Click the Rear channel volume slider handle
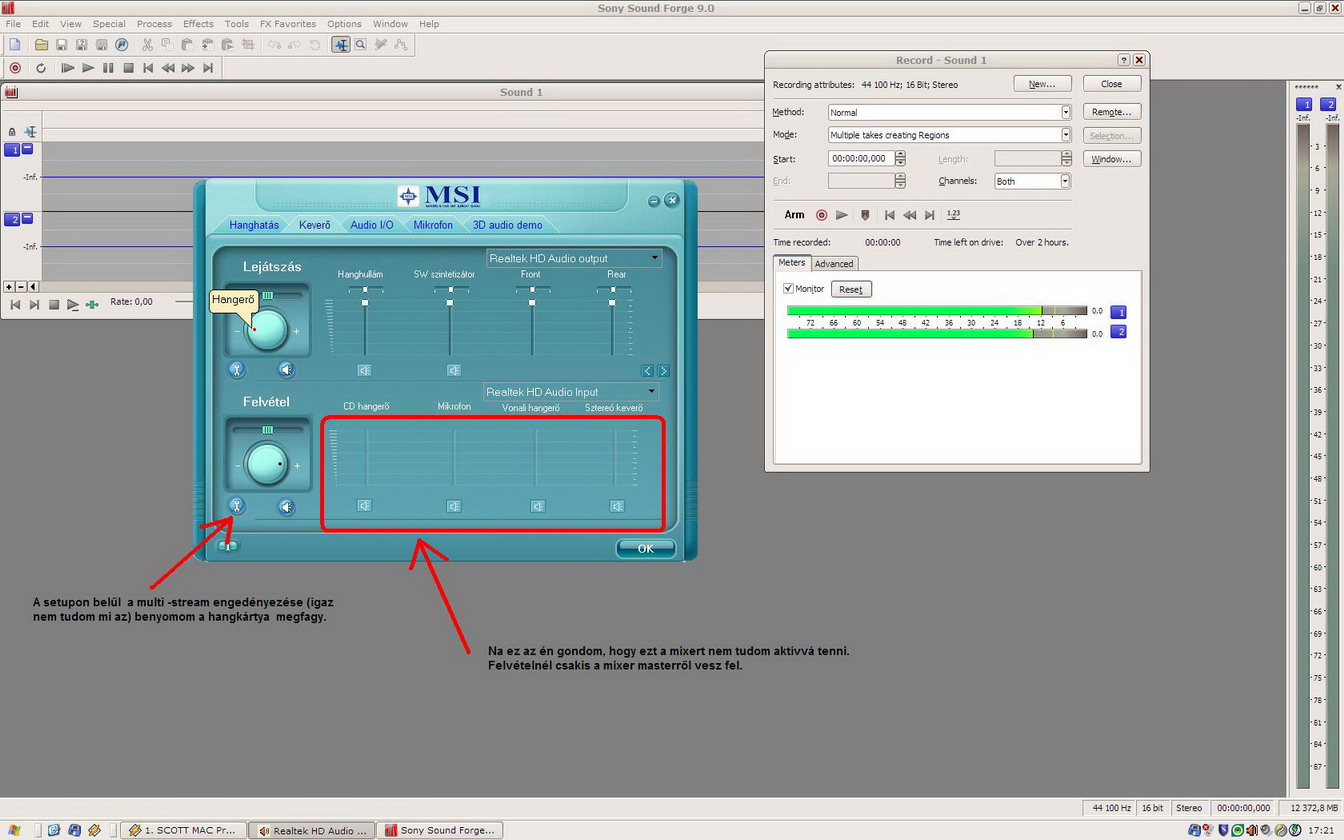 click(x=612, y=302)
